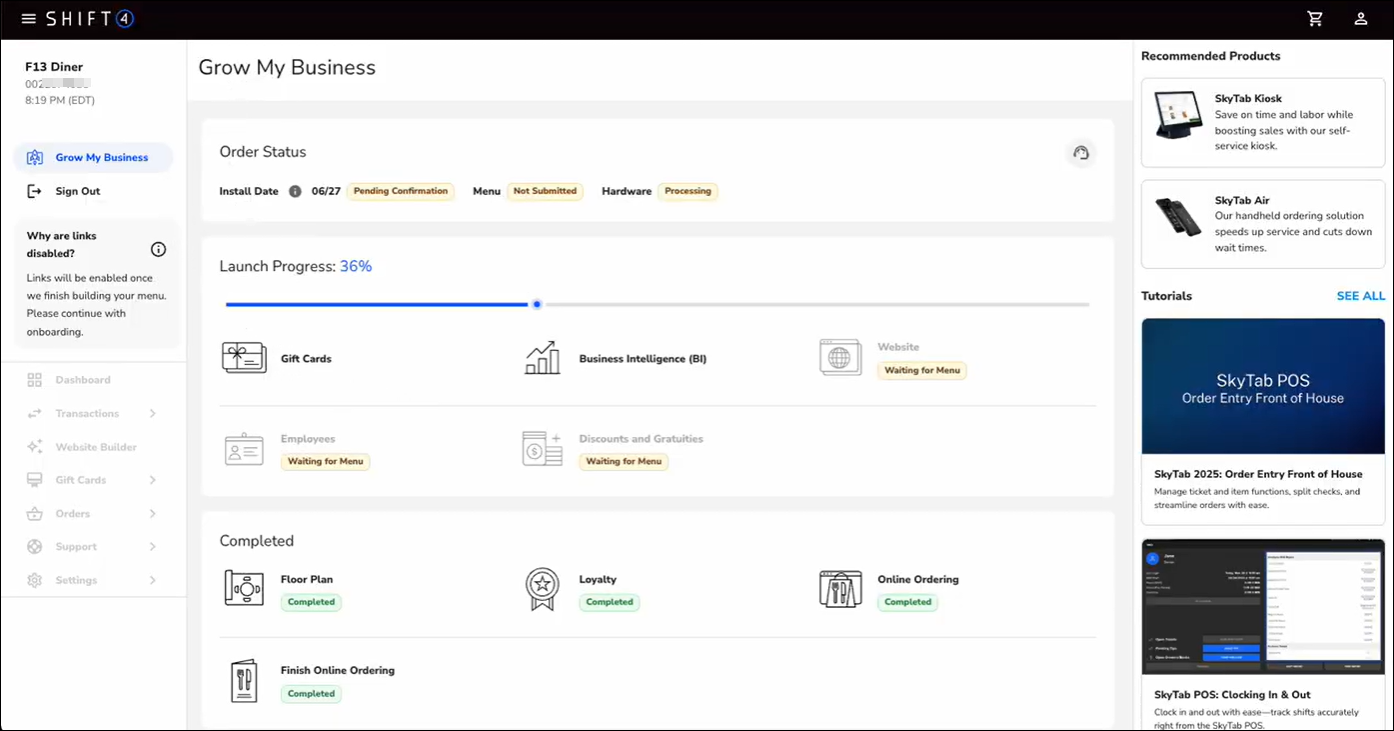
Task: Click the info icon next to links disabled
Action: click(x=158, y=249)
